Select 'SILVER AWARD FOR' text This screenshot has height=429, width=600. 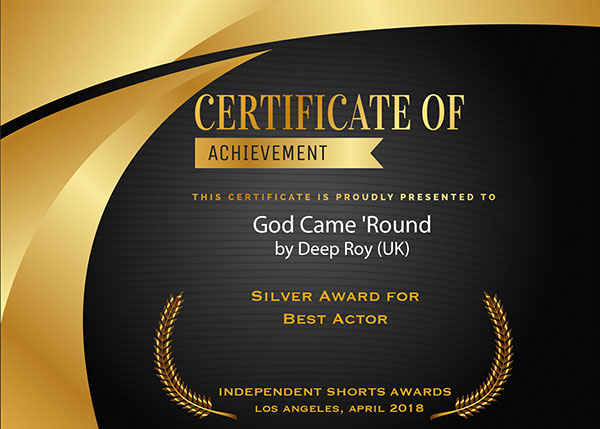(335, 296)
